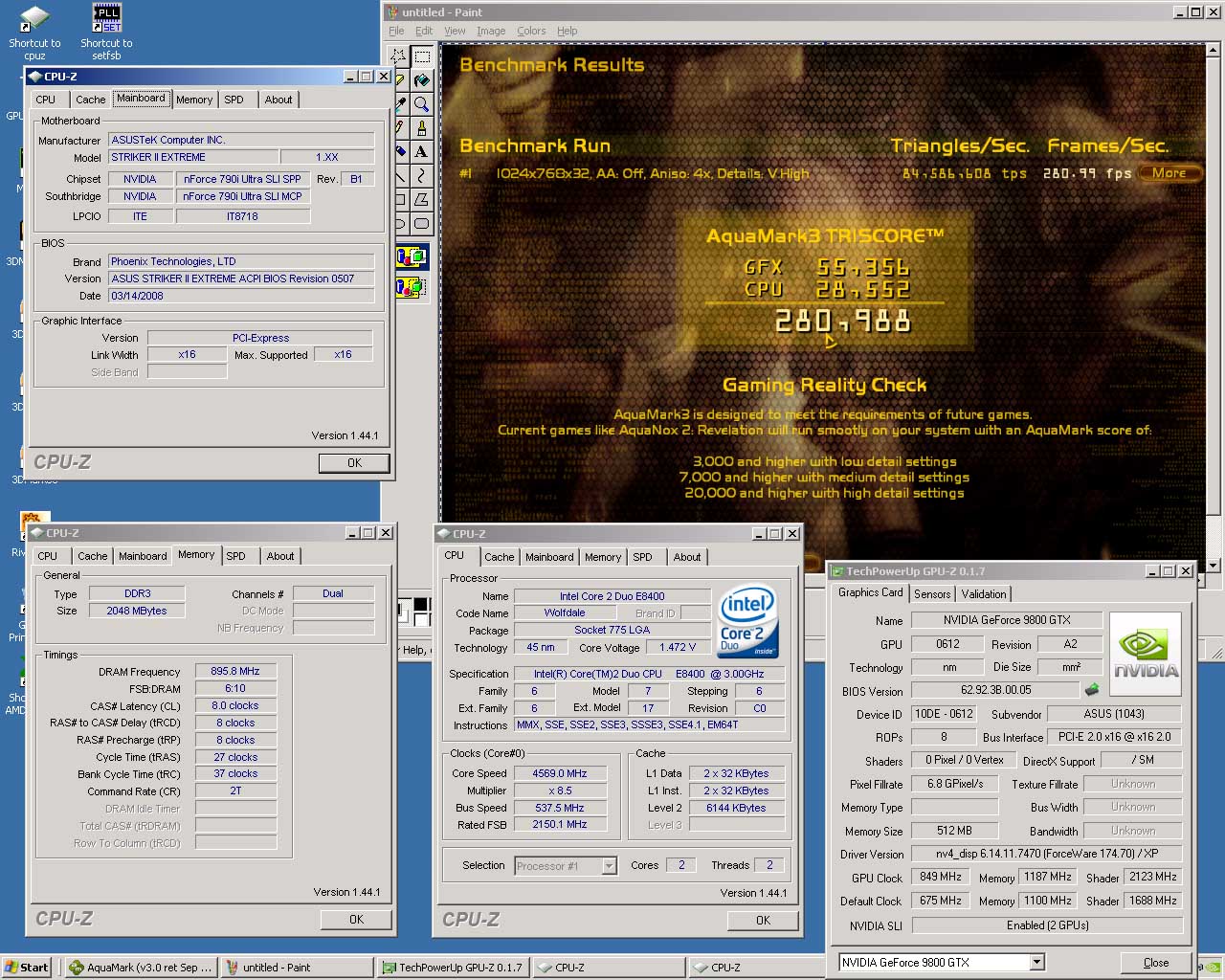The height and width of the screenshot is (980, 1225).
Task: Choose the transparent selection option below the Paint tools
Action: (x=412, y=286)
